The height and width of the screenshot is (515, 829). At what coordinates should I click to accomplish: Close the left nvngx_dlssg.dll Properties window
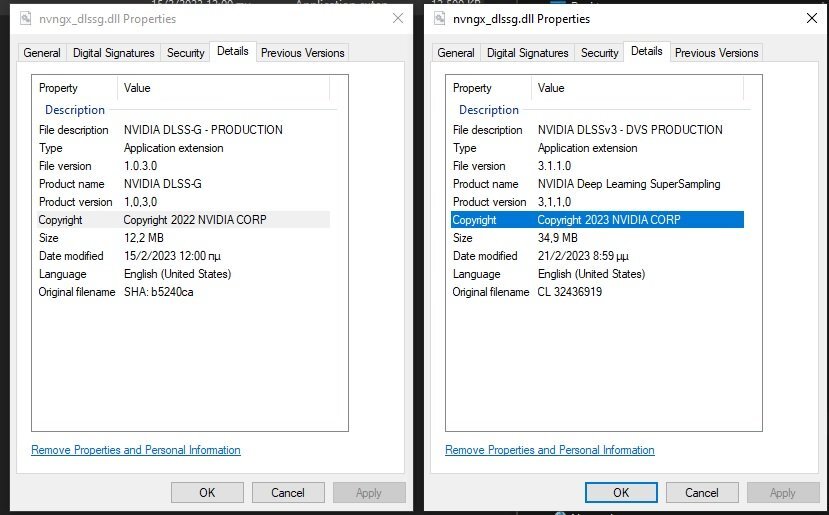[x=398, y=19]
